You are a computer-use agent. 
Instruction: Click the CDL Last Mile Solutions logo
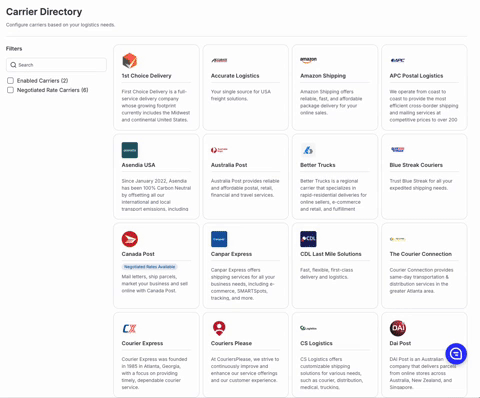pyautogui.click(x=308, y=239)
